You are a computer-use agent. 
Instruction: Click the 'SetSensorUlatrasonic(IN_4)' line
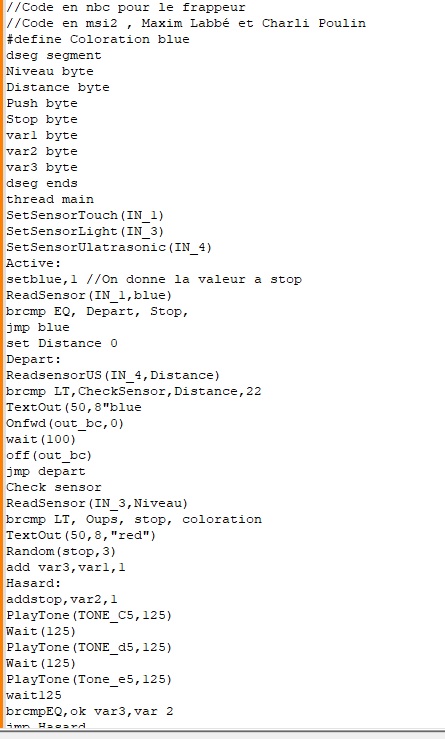109,247
